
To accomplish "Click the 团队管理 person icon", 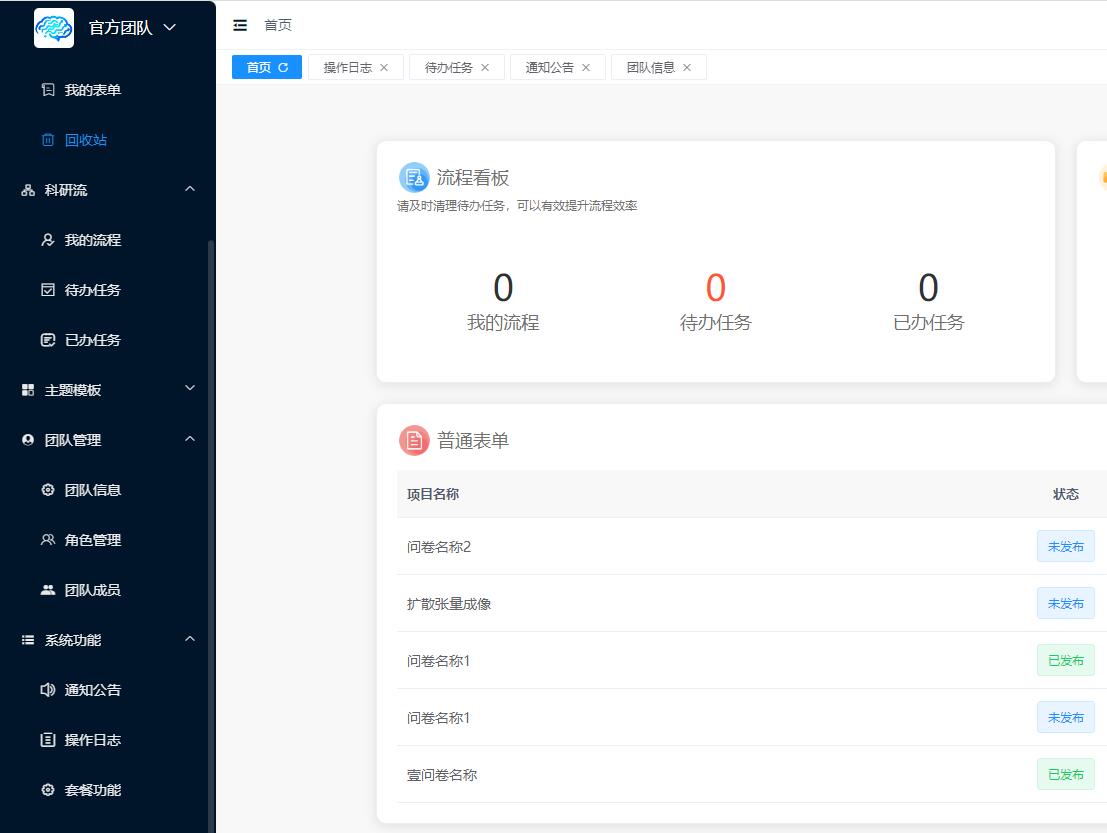I will (x=28, y=440).
